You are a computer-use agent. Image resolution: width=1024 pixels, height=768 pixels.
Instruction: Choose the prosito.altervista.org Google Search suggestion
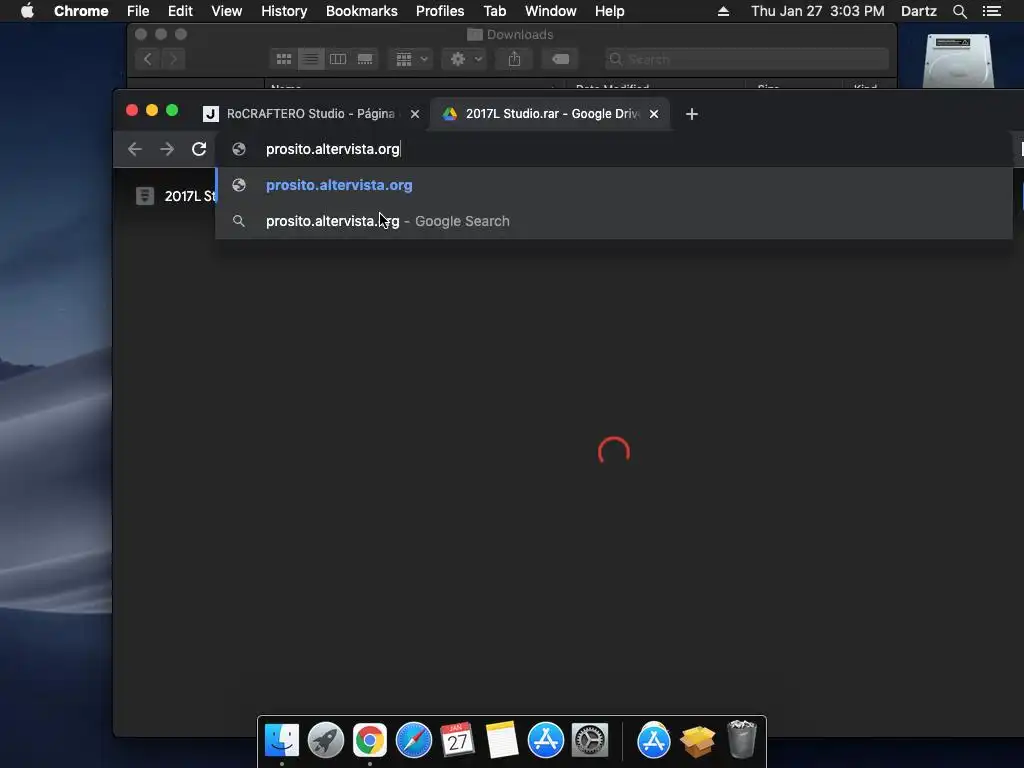coord(614,221)
